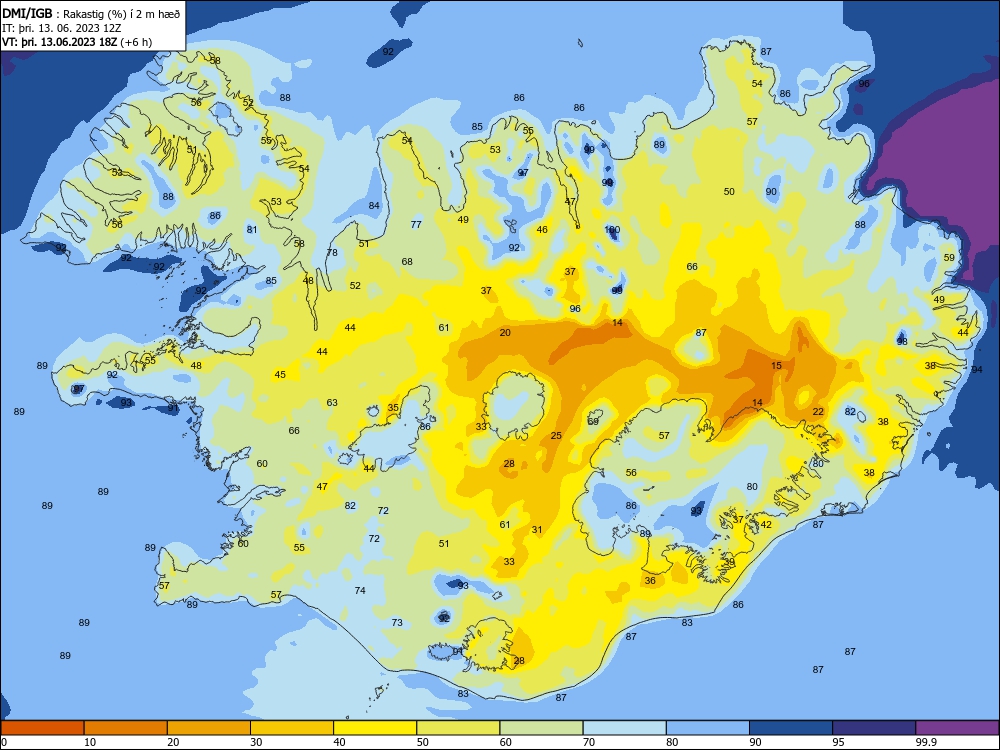1000x750 pixels.
Task: Click the map value '39' on the southeast coast
Action: pyautogui.click(x=729, y=561)
